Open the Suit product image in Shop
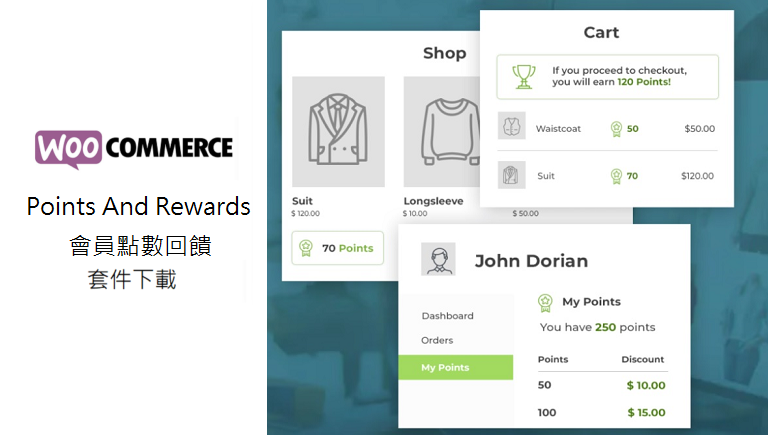Image resolution: width=768 pixels, height=435 pixels. tap(338, 131)
